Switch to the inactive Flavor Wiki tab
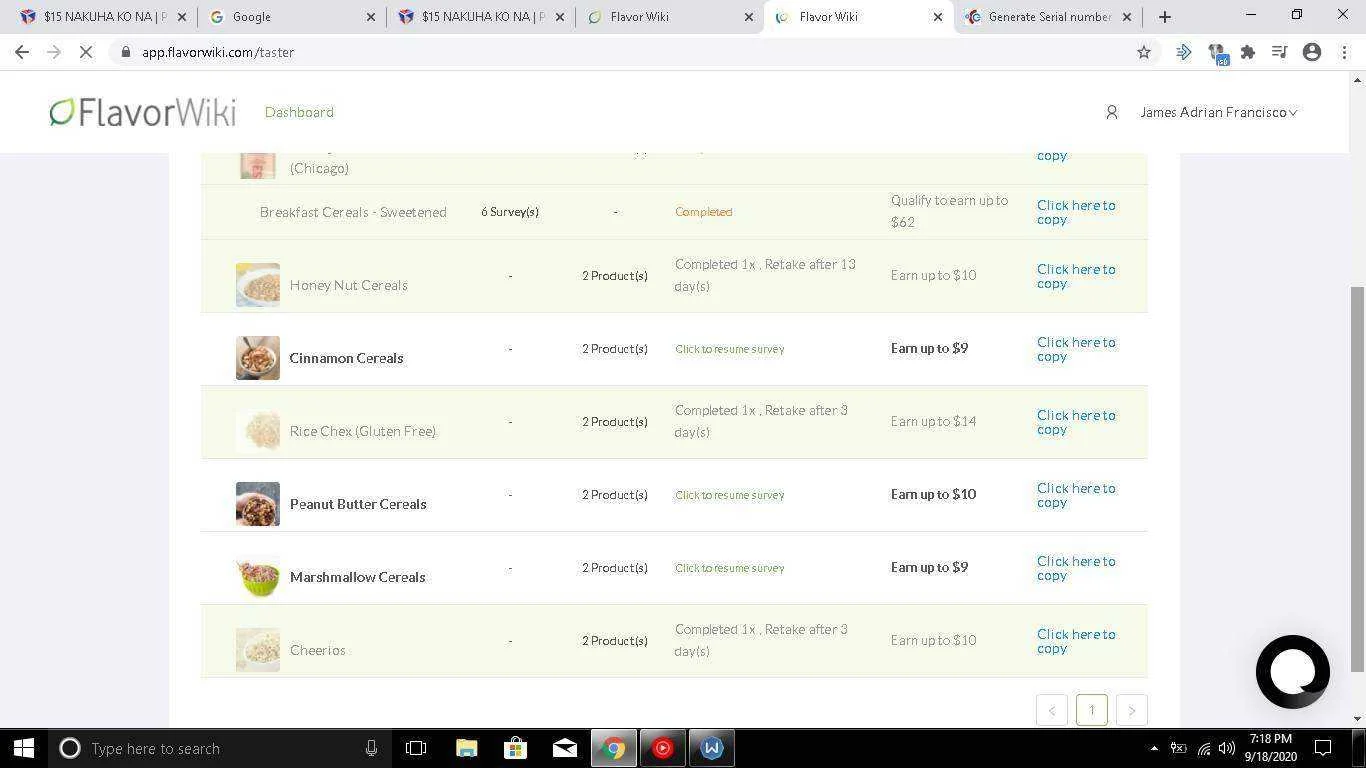1366x768 pixels. [670, 17]
